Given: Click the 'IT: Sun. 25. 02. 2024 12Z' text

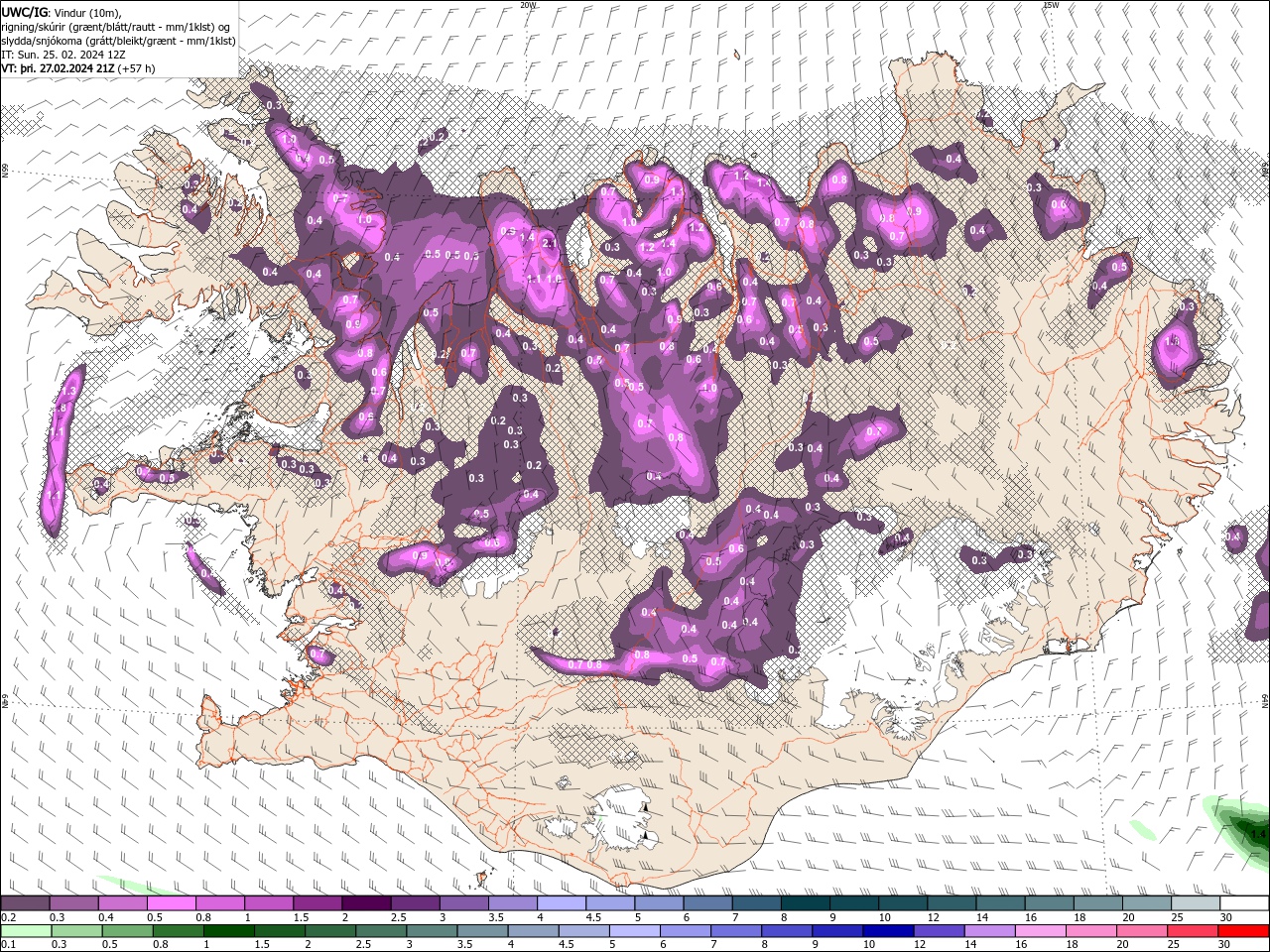Looking at the screenshot, I should point(63,55).
